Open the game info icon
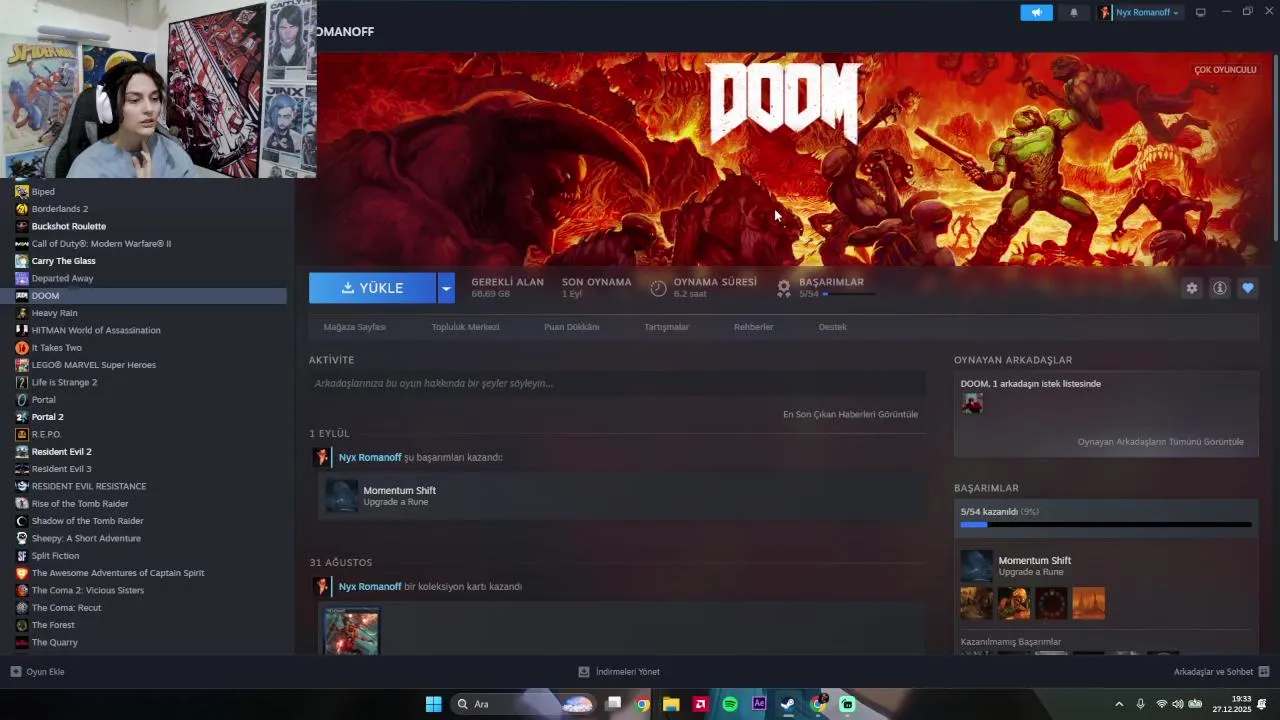 click(x=1220, y=288)
